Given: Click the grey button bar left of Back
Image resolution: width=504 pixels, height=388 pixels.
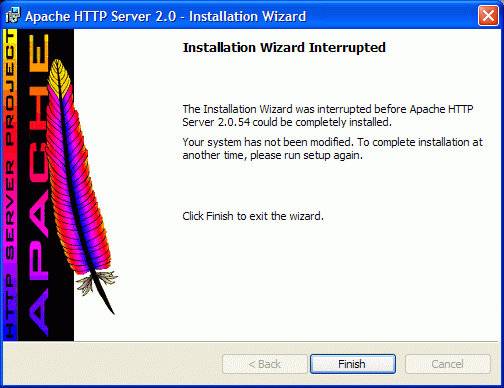Looking at the screenshot, I should (x=113, y=364).
